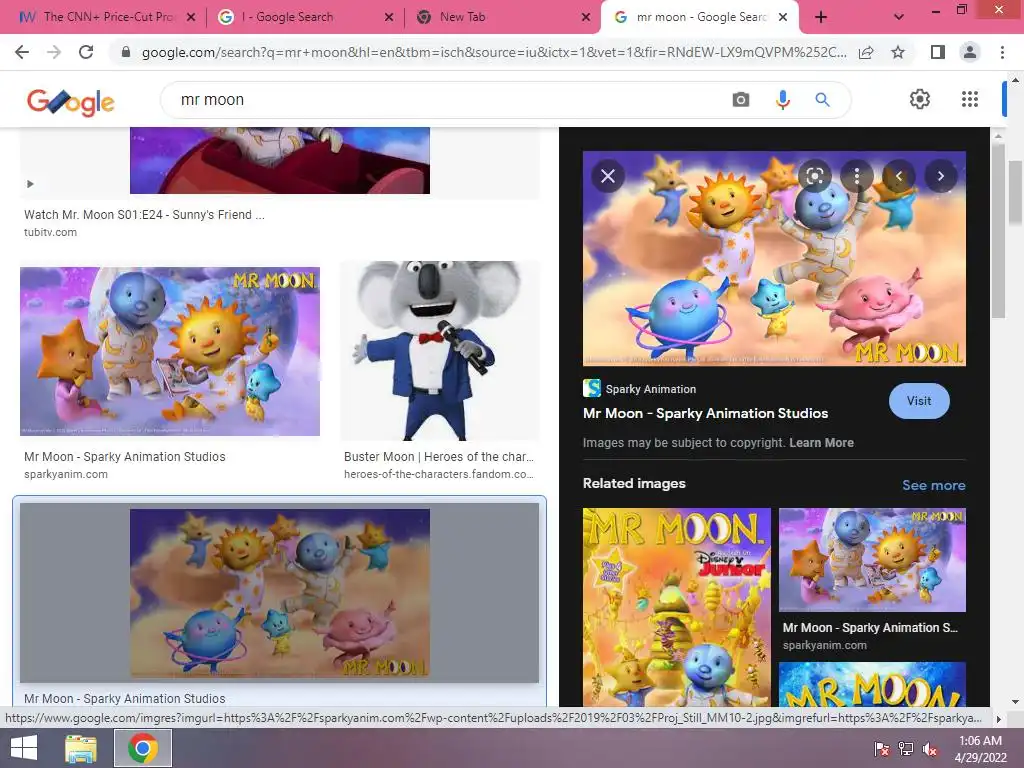Click the blue search magnifier icon

coord(822,99)
